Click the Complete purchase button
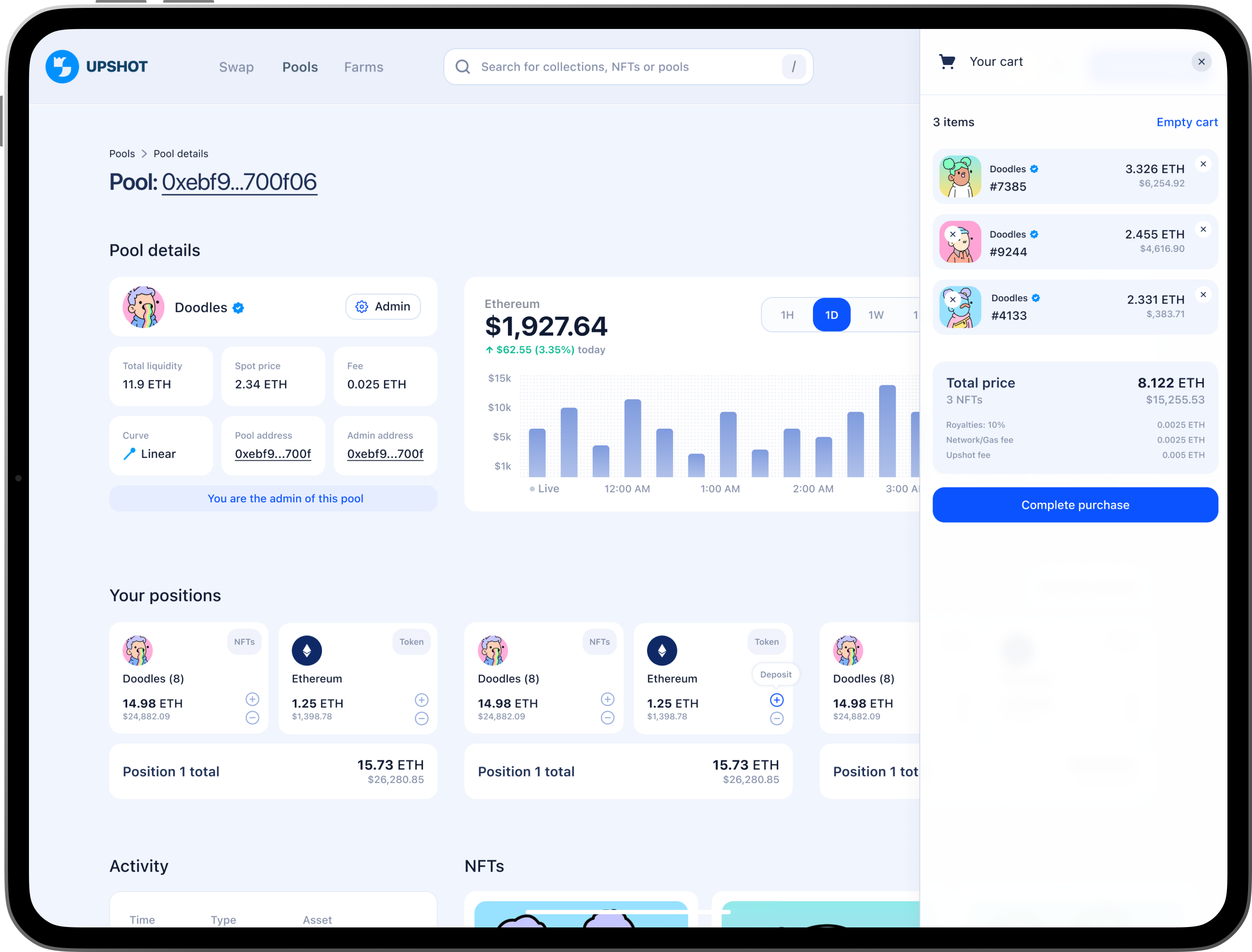Screen dimensions: 1252x952 pos(1075,505)
